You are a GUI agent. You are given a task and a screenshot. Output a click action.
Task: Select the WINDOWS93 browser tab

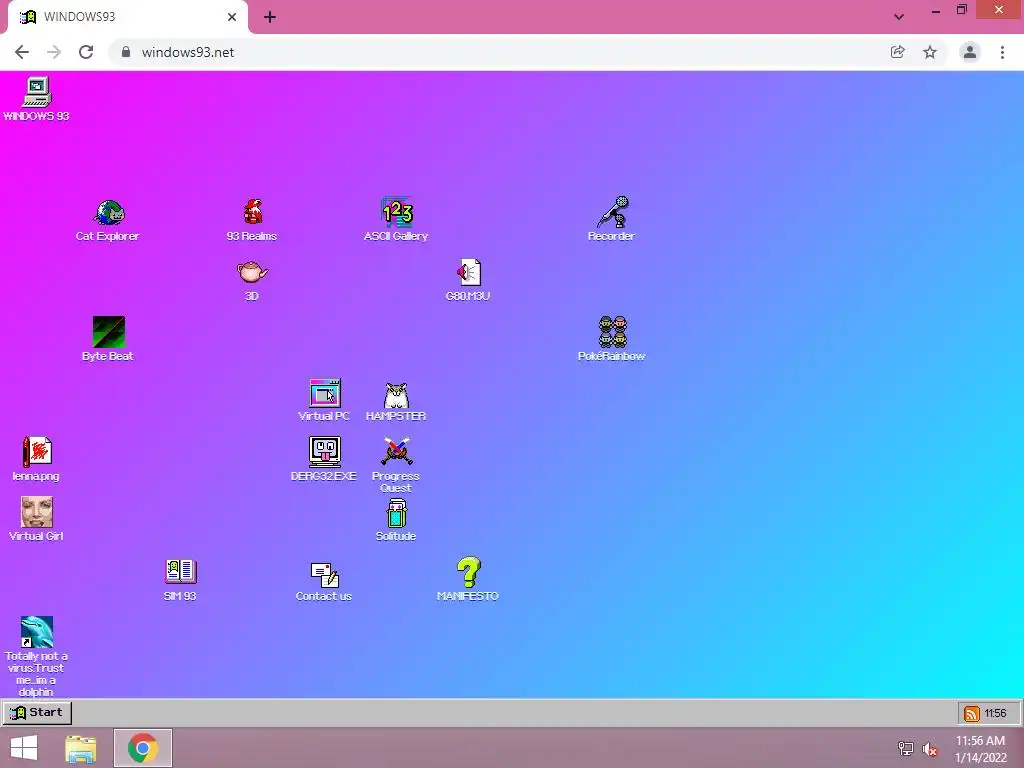128,17
